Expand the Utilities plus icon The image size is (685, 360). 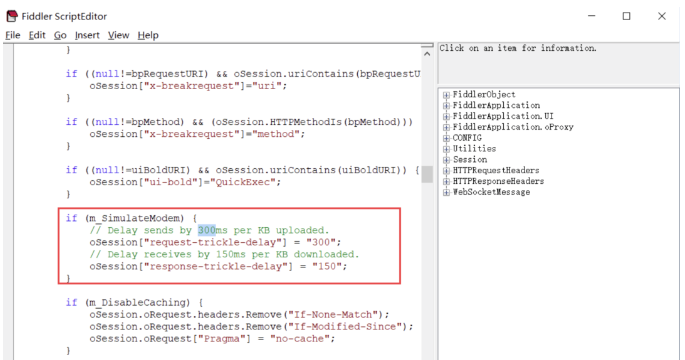[446, 149]
